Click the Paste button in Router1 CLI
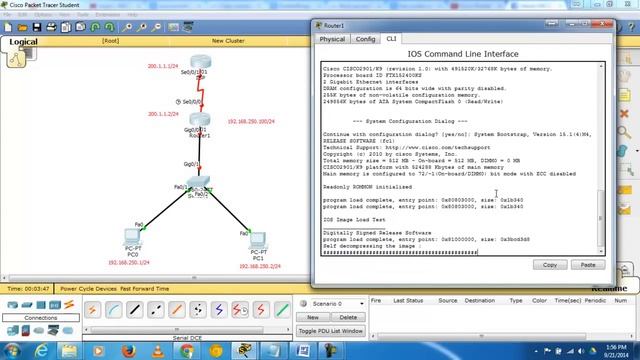The height and width of the screenshot is (360, 640). (x=588, y=265)
